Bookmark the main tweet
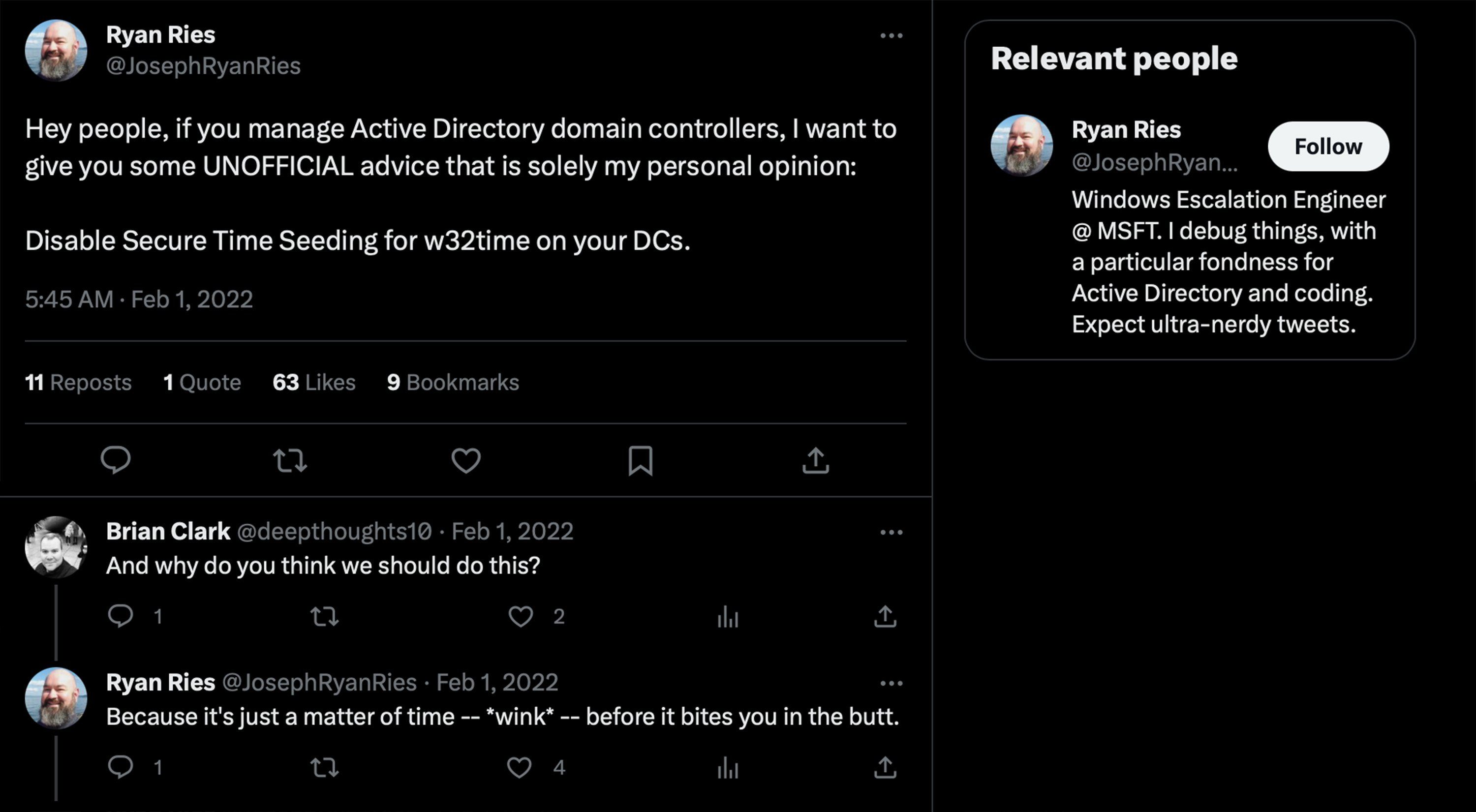The image size is (1476, 812). point(641,460)
